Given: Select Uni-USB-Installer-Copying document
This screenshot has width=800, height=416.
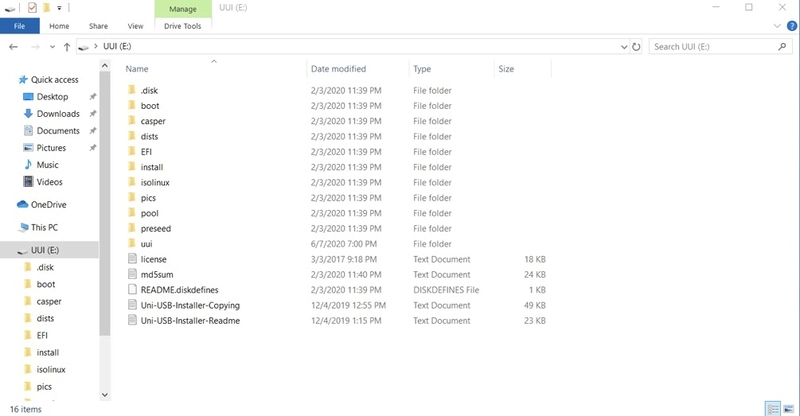Looking at the screenshot, I should (190, 305).
